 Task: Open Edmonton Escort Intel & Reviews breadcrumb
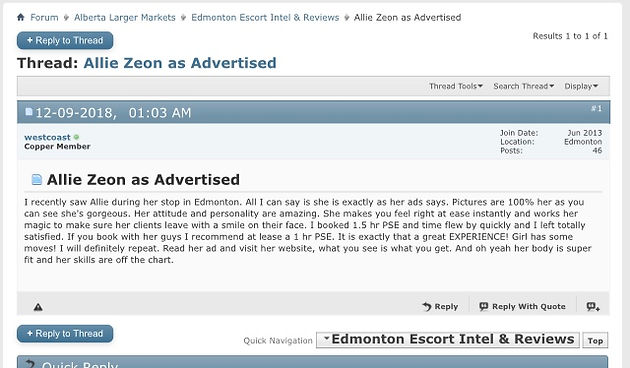[265, 18]
